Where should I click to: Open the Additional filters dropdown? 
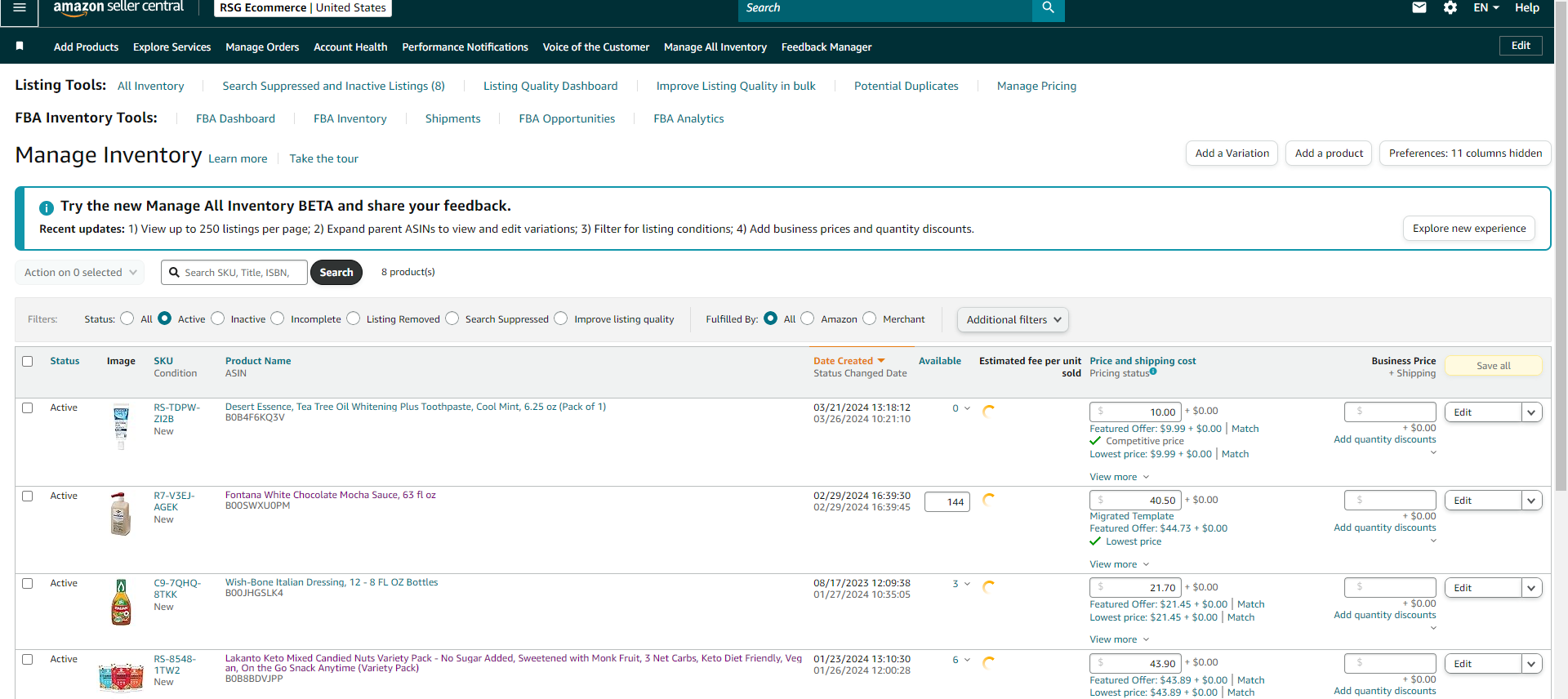click(1013, 319)
